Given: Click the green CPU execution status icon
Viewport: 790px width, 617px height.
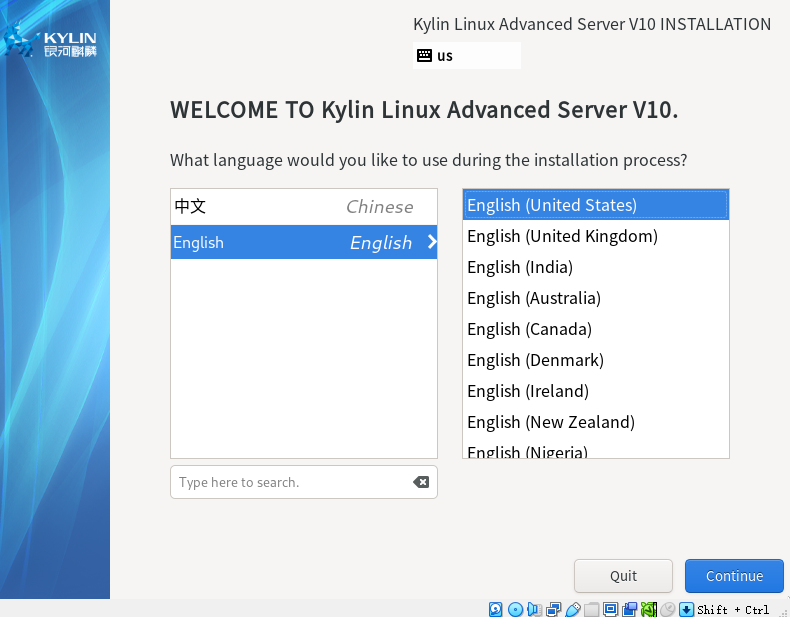Looking at the screenshot, I should (x=648, y=609).
